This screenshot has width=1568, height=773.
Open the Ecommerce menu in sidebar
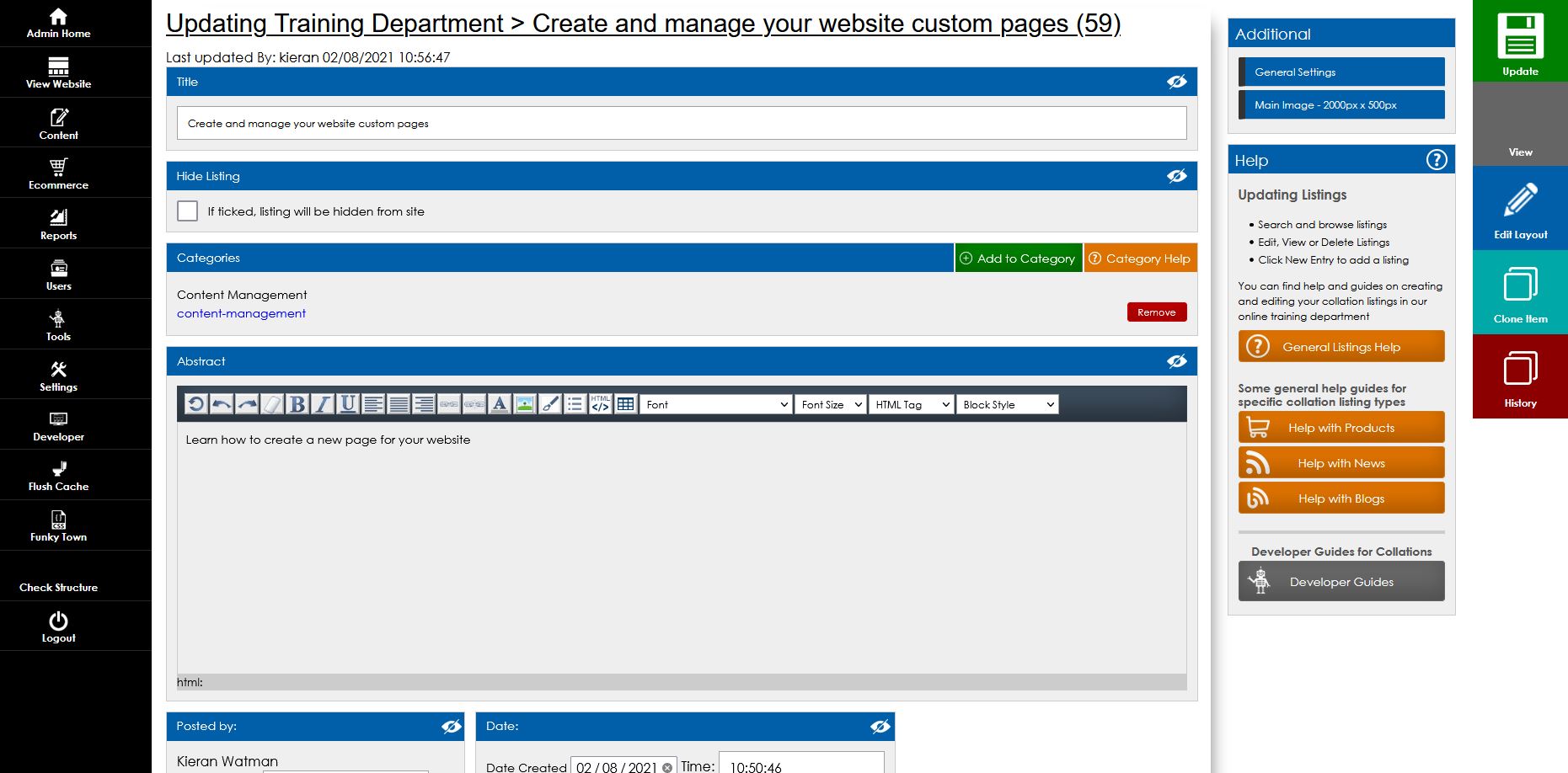[x=58, y=173]
